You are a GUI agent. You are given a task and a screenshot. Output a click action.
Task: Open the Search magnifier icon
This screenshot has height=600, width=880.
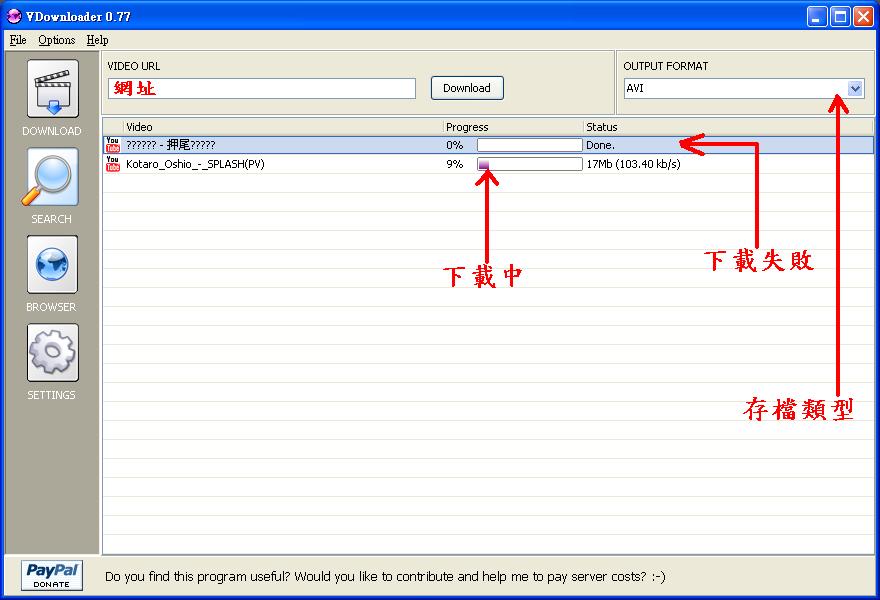click(x=52, y=177)
